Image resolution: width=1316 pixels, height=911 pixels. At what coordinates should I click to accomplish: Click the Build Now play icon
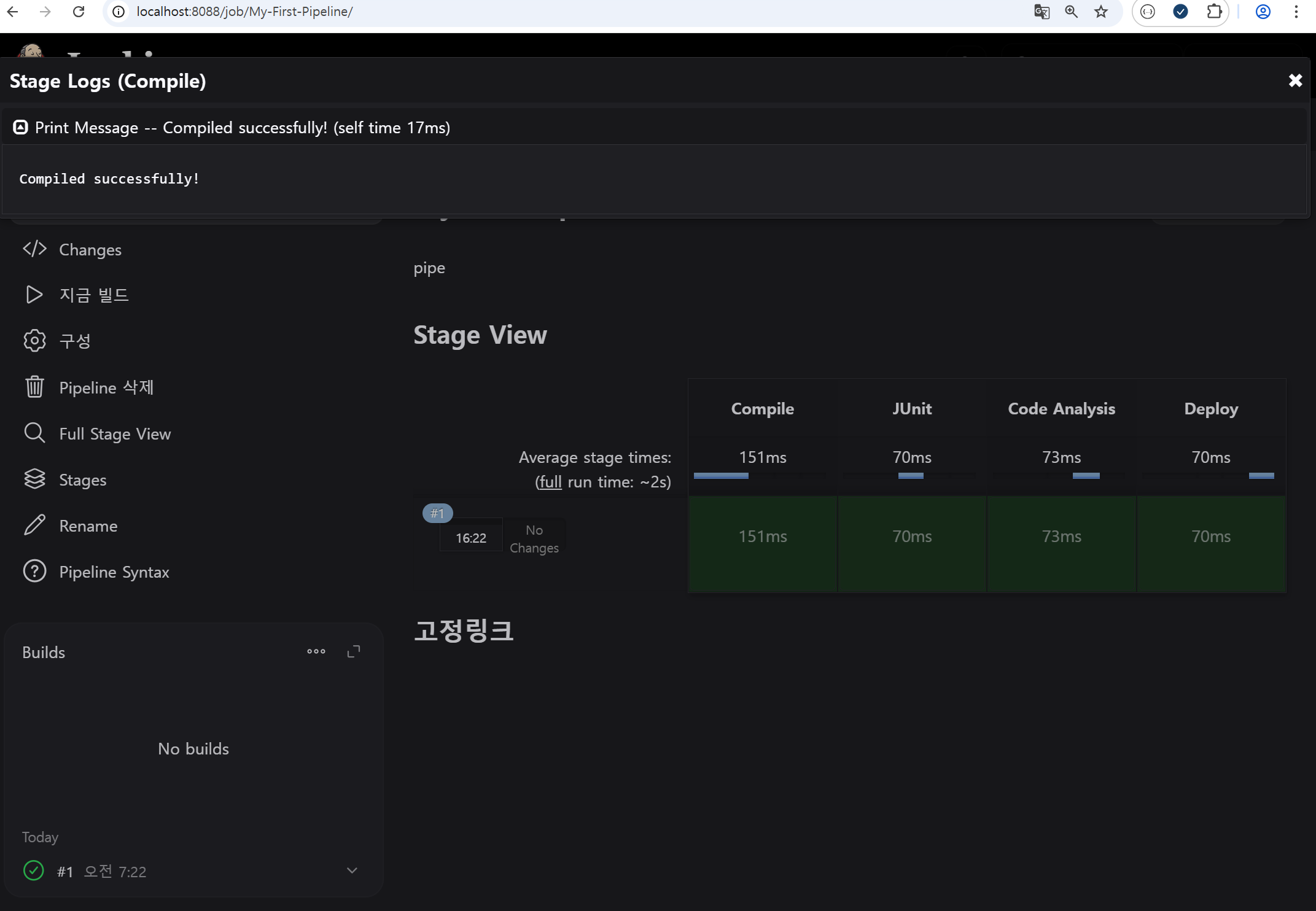[34, 295]
